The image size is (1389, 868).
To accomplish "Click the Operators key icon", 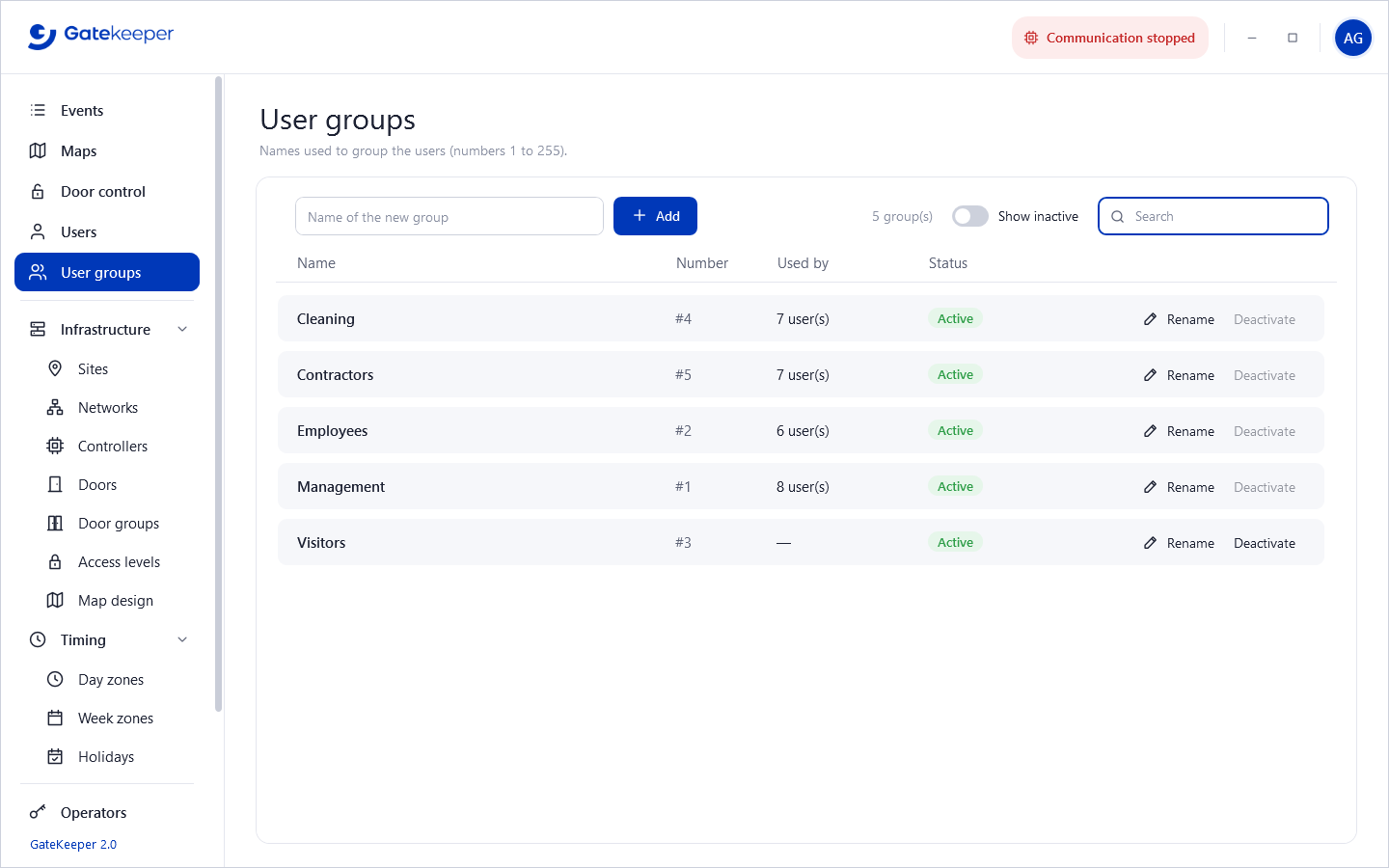I will (x=38, y=812).
